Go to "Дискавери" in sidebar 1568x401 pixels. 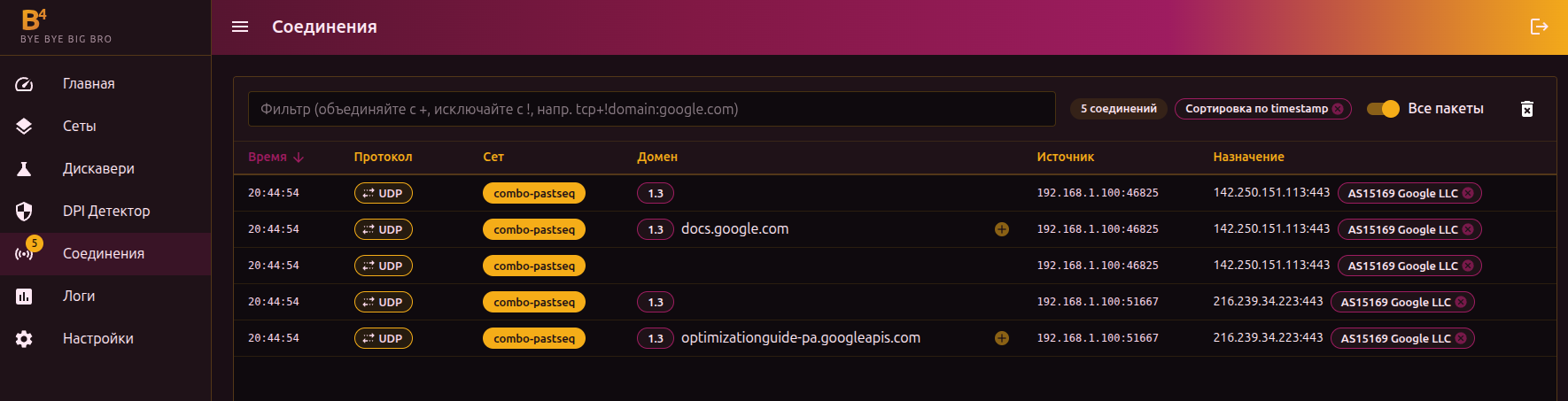(x=98, y=169)
